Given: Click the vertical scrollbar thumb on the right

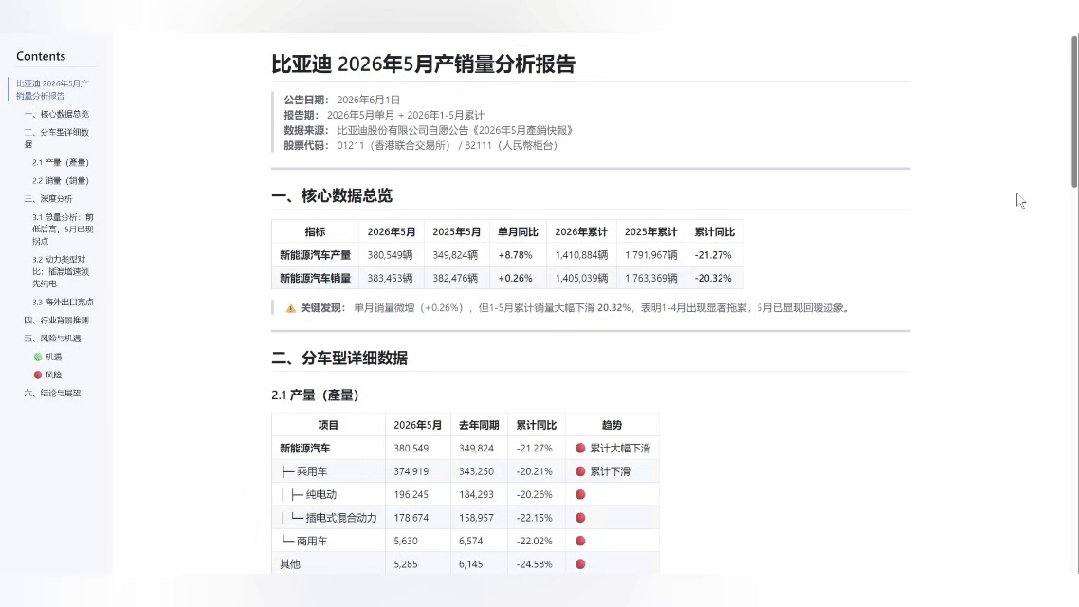Looking at the screenshot, I should 1073,110.
